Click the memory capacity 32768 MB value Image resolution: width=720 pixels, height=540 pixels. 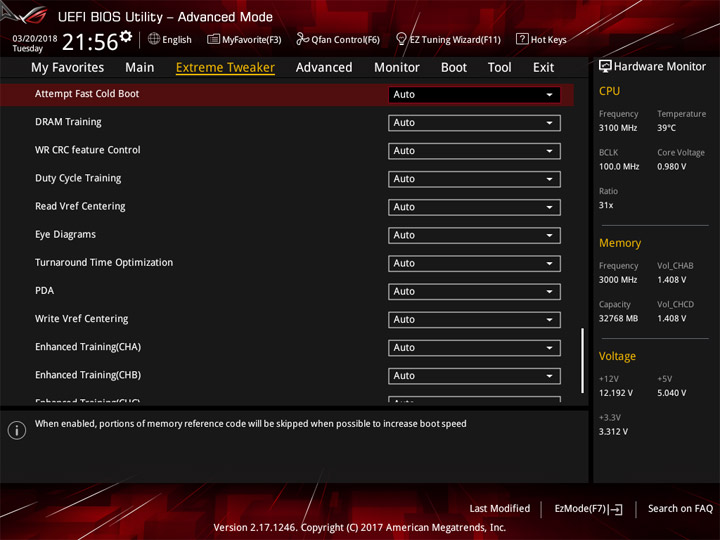coord(618,319)
